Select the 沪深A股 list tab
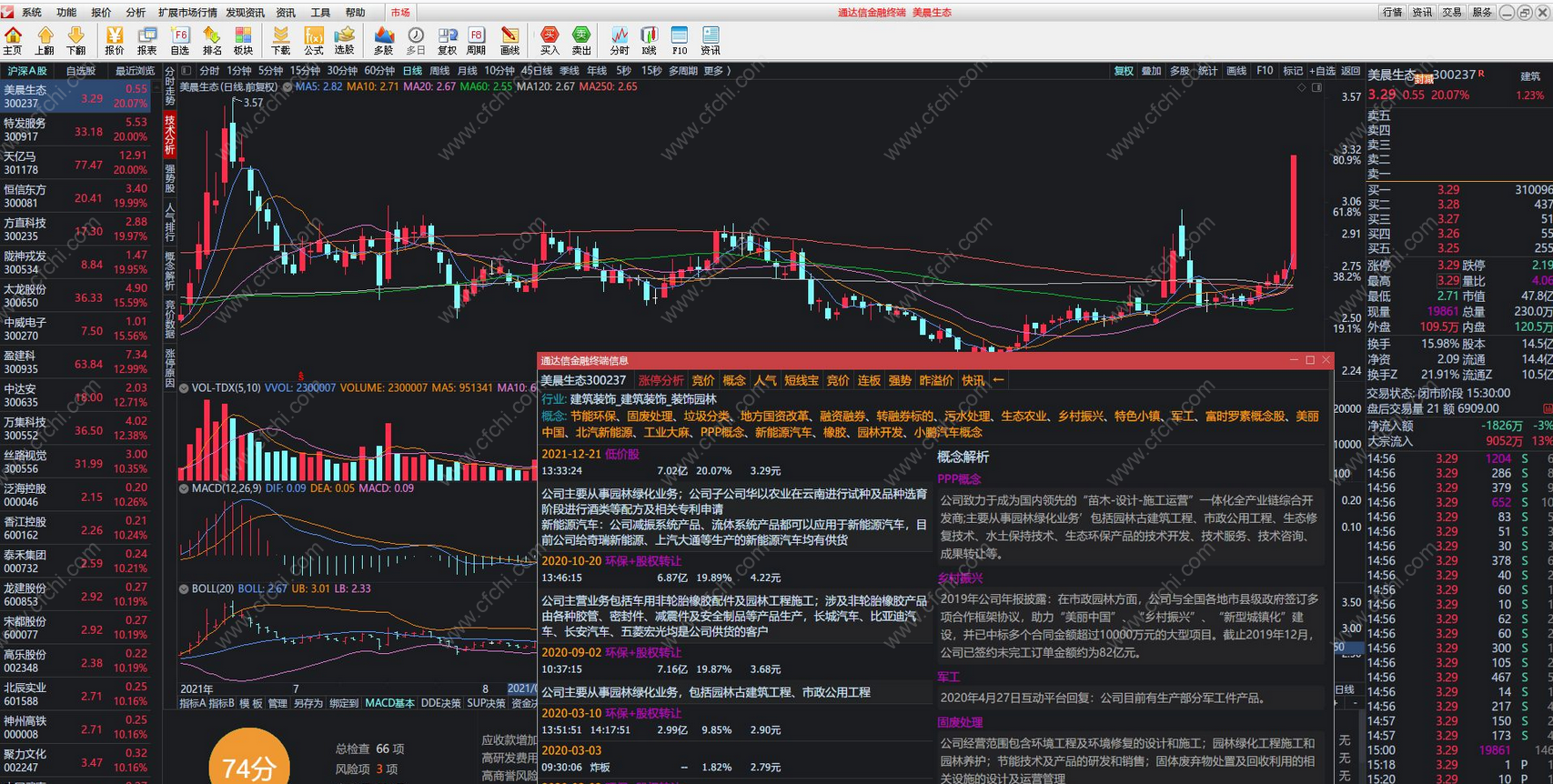1553x784 pixels. coord(27,70)
